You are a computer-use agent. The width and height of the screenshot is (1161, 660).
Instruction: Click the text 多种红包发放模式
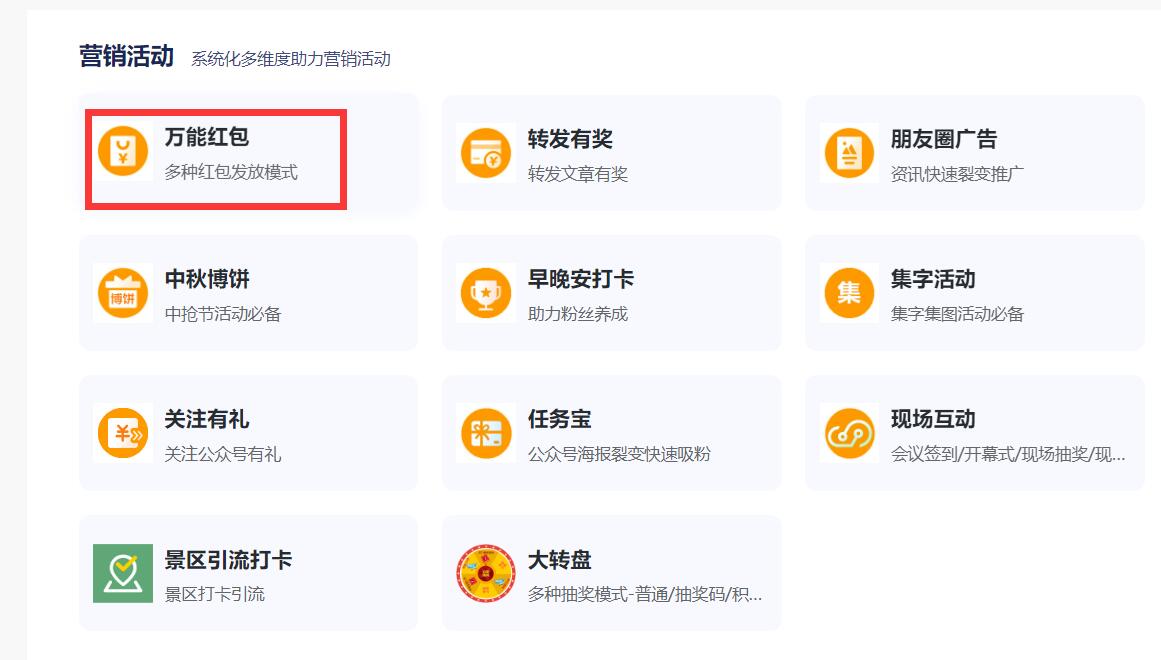click(x=231, y=173)
